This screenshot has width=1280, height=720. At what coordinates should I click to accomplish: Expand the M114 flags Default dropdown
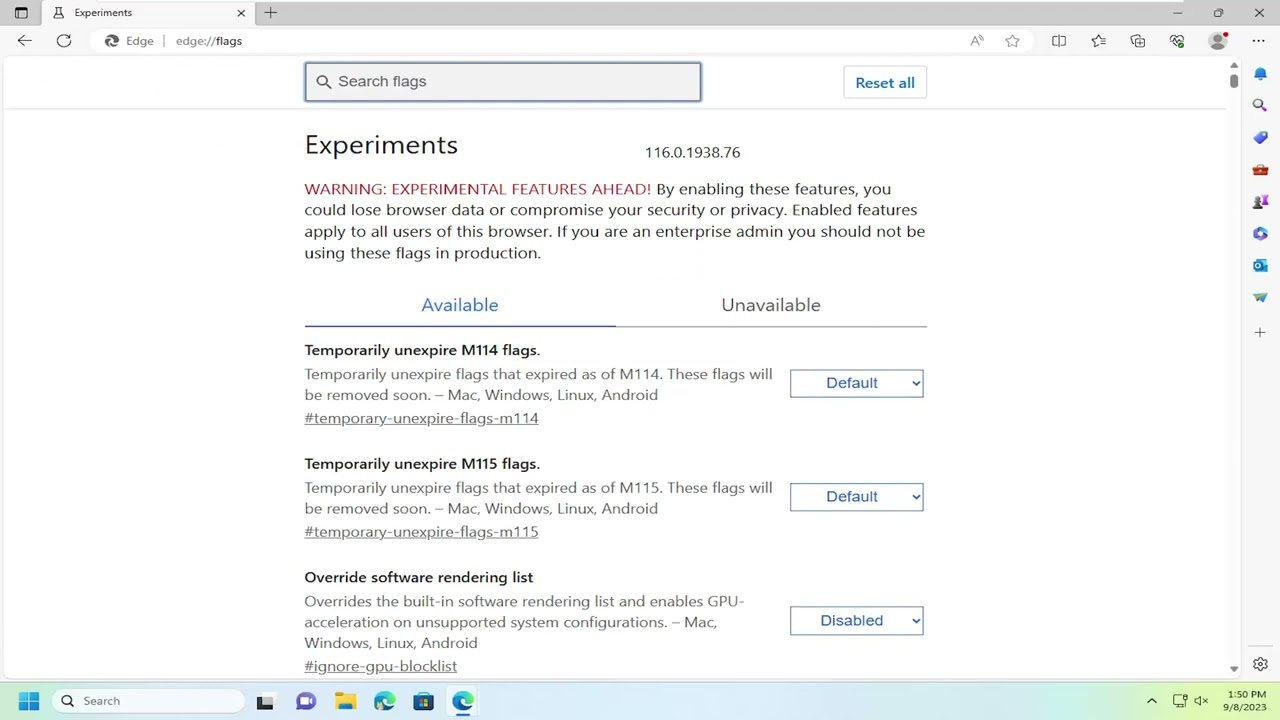[x=856, y=383]
